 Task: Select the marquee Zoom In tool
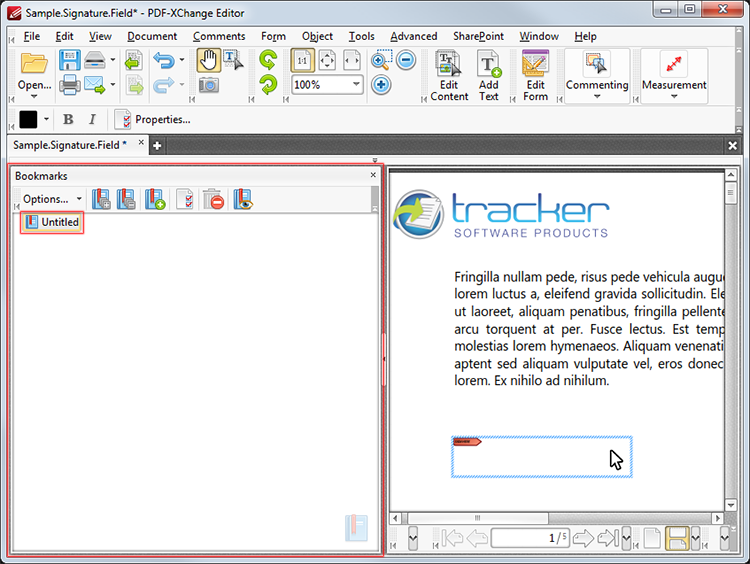click(x=381, y=60)
